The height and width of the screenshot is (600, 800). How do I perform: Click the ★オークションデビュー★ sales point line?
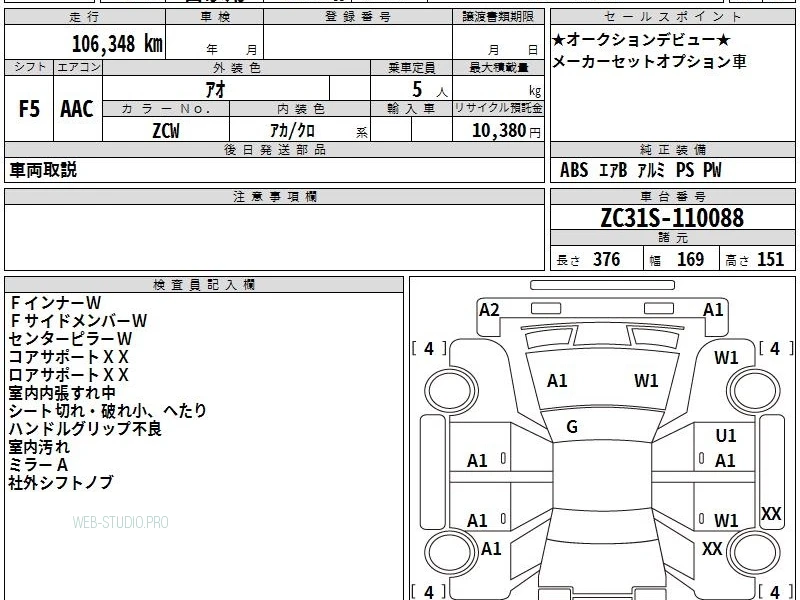point(642,39)
